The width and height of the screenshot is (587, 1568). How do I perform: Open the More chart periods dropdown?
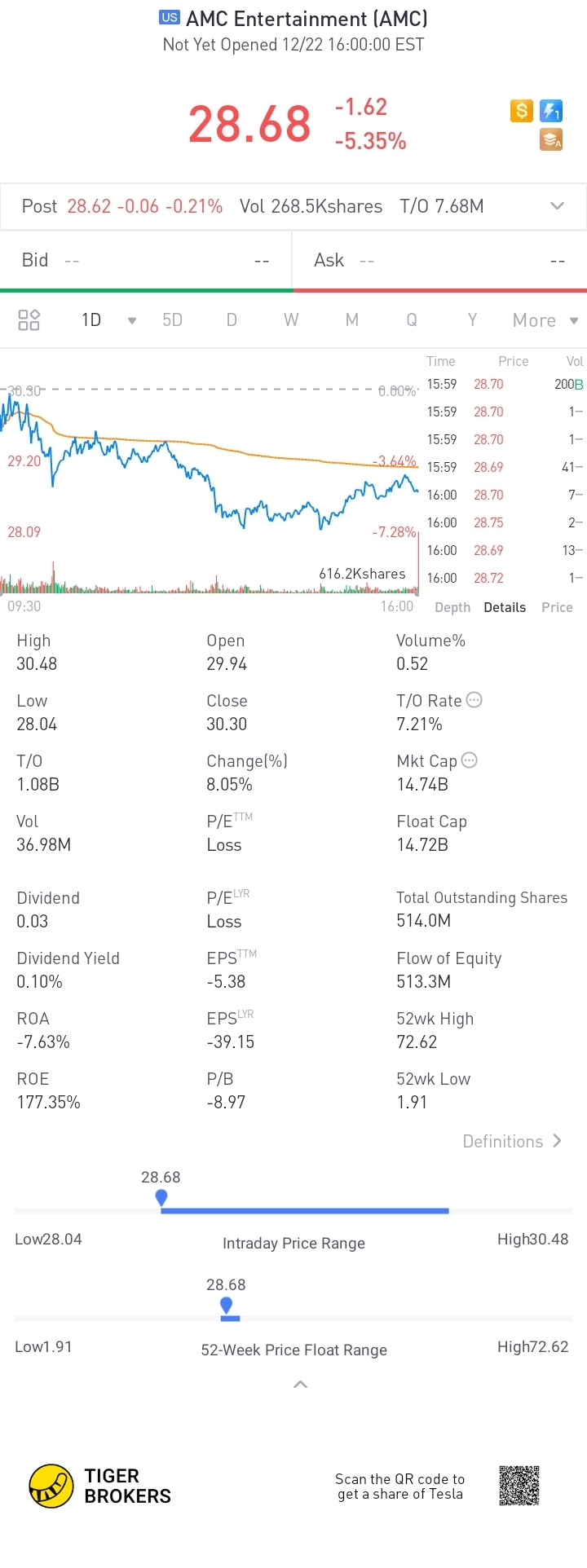coord(545,320)
